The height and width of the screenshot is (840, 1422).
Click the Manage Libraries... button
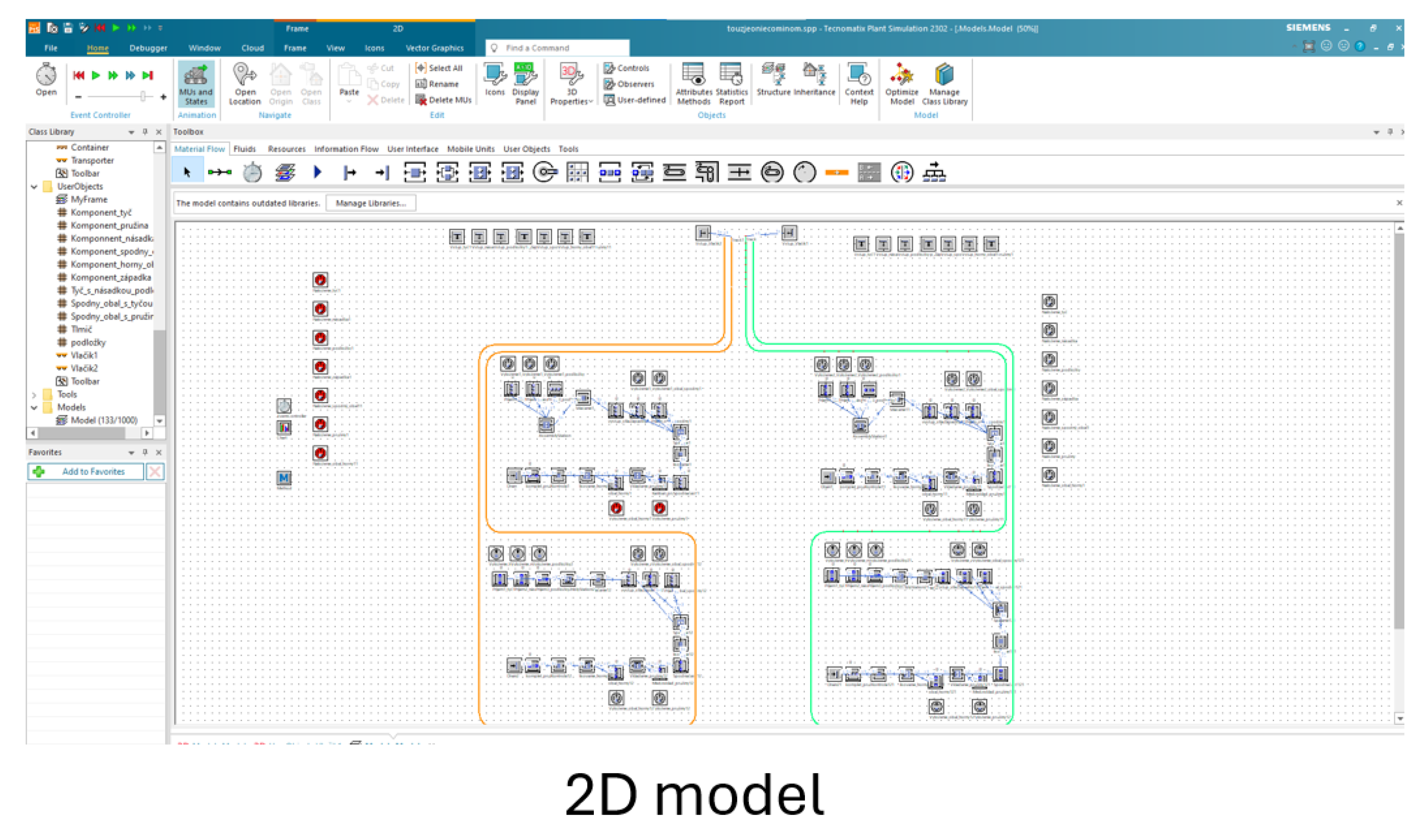[x=370, y=203]
